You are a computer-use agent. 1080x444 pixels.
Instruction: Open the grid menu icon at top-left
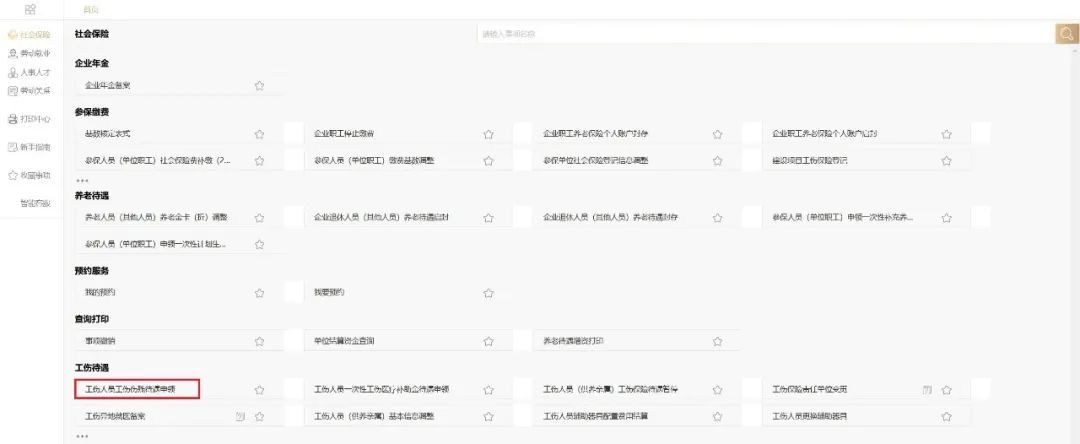30,9
